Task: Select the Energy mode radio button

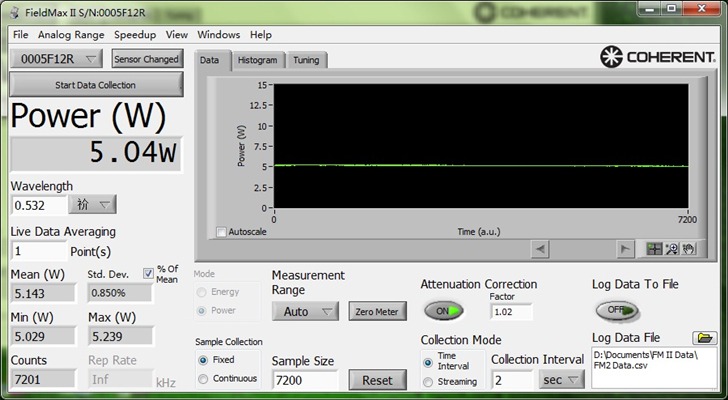Action: coord(202,292)
